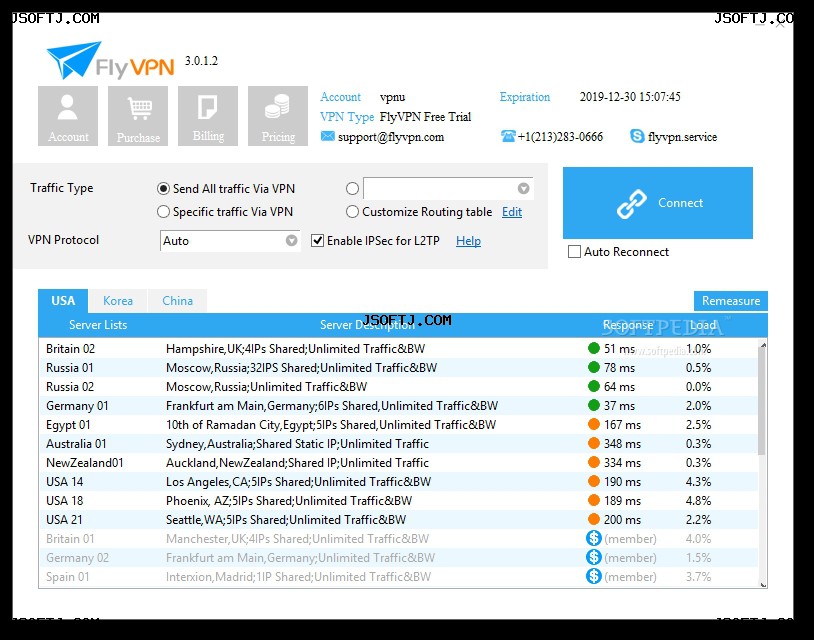Click the email envelope icon
The width and height of the screenshot is (814, 640).
pyautogui.click(x=328, y=137)
